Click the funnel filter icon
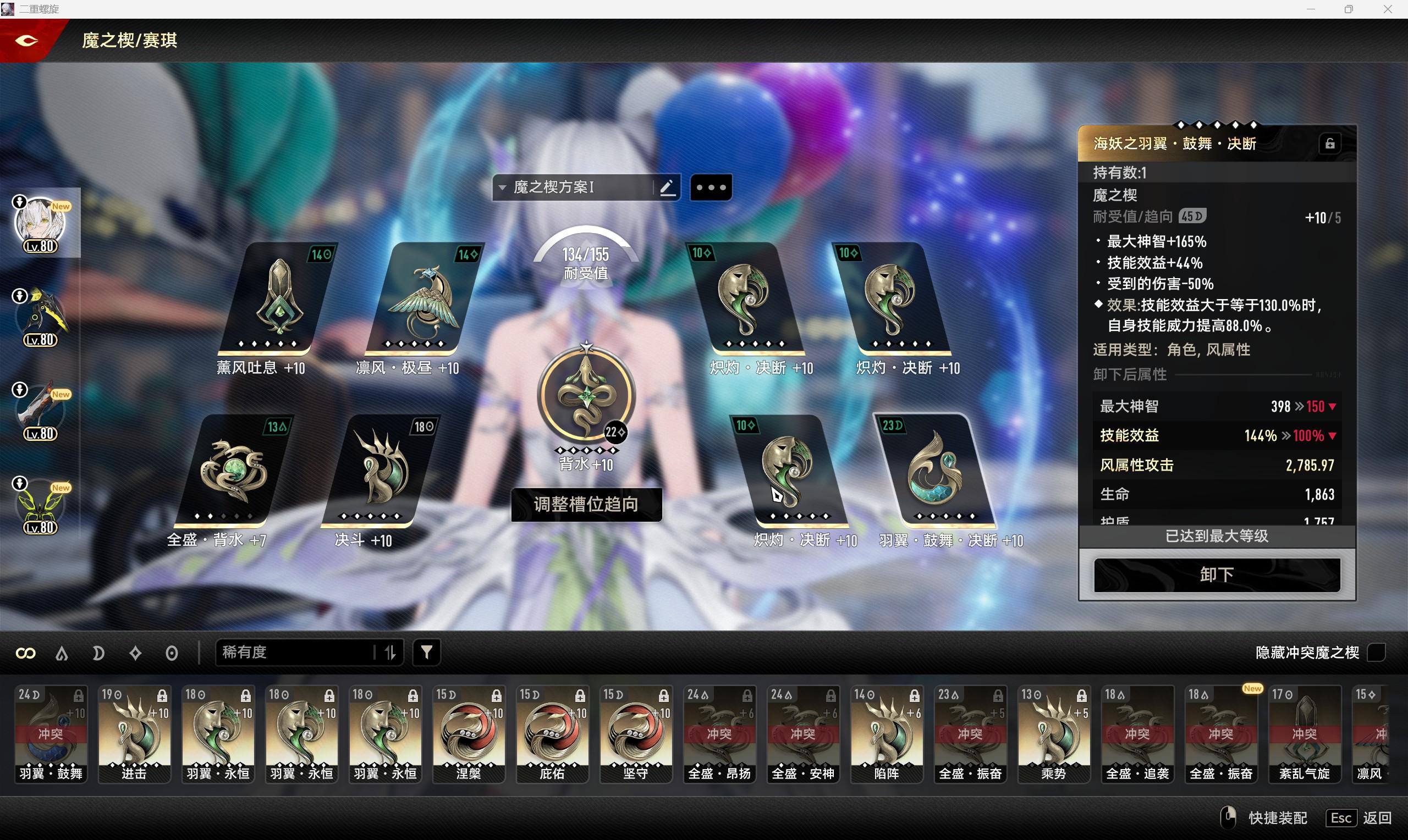 point(426,653)
